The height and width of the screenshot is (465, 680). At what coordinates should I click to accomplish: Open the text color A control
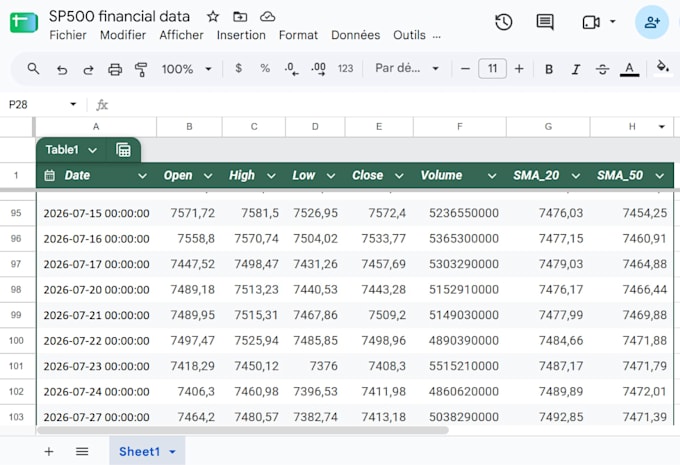[629, 69]
